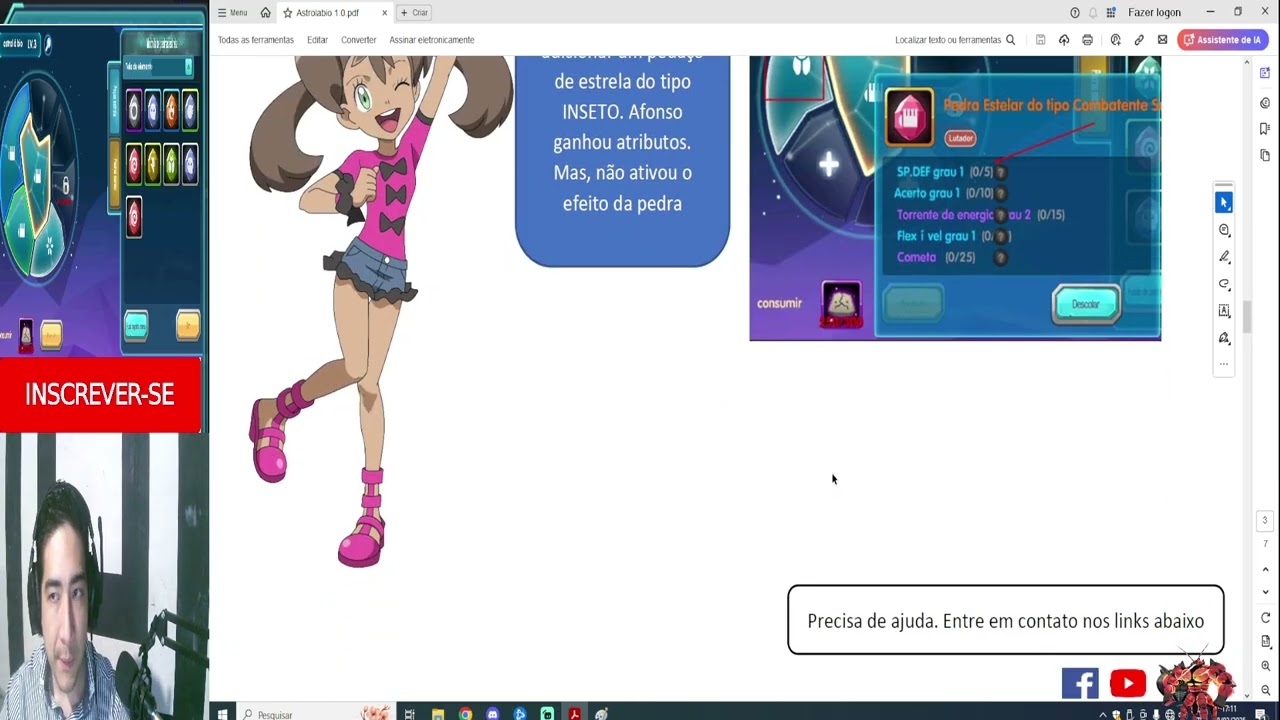Image resolution: width=1280 pixels, height=720 pixels.
Task: Open the bookmarks side panel icon
Action: pos(1266,129)
